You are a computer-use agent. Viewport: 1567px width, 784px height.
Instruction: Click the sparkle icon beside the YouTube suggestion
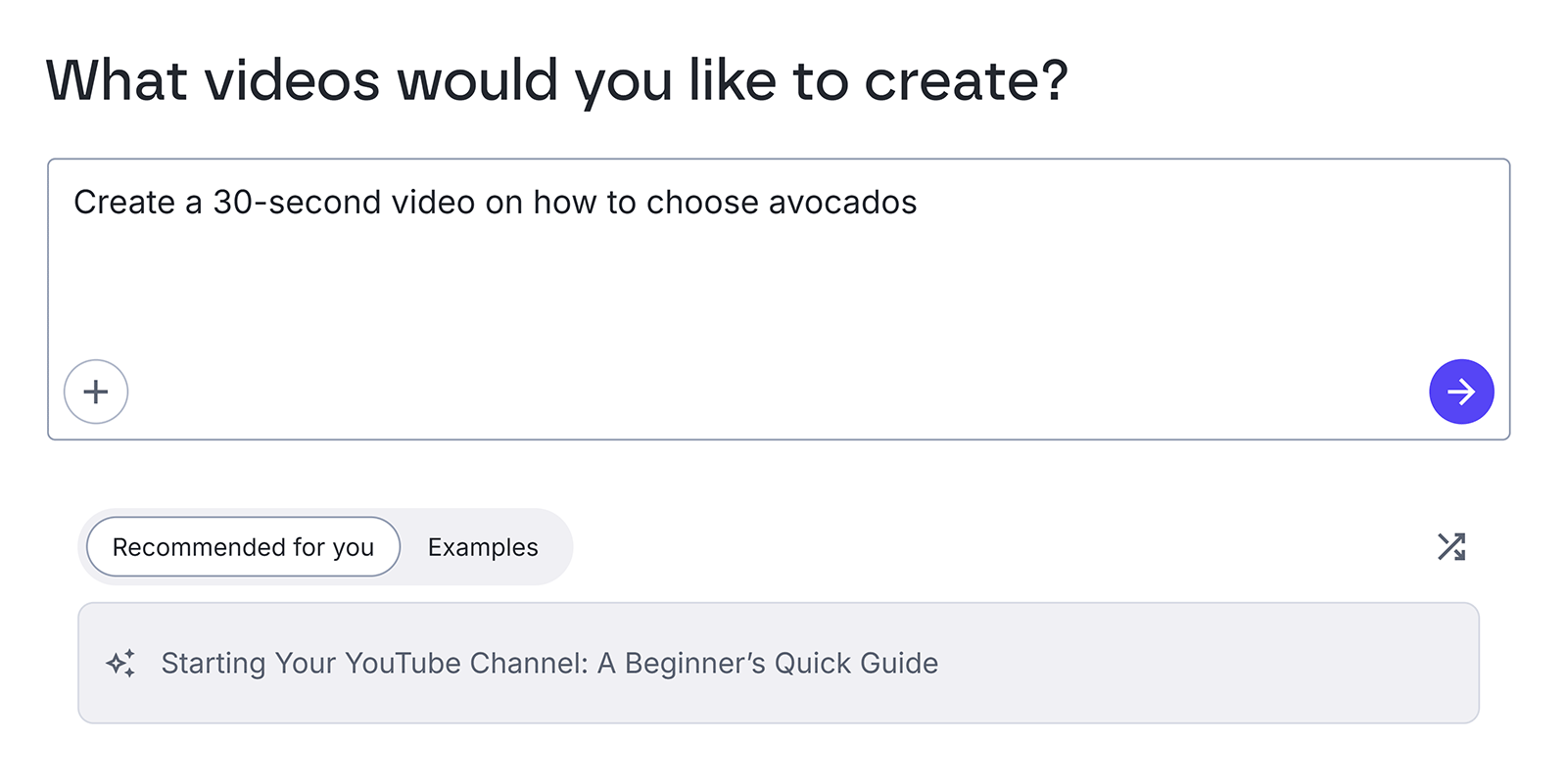coord(121,663)
